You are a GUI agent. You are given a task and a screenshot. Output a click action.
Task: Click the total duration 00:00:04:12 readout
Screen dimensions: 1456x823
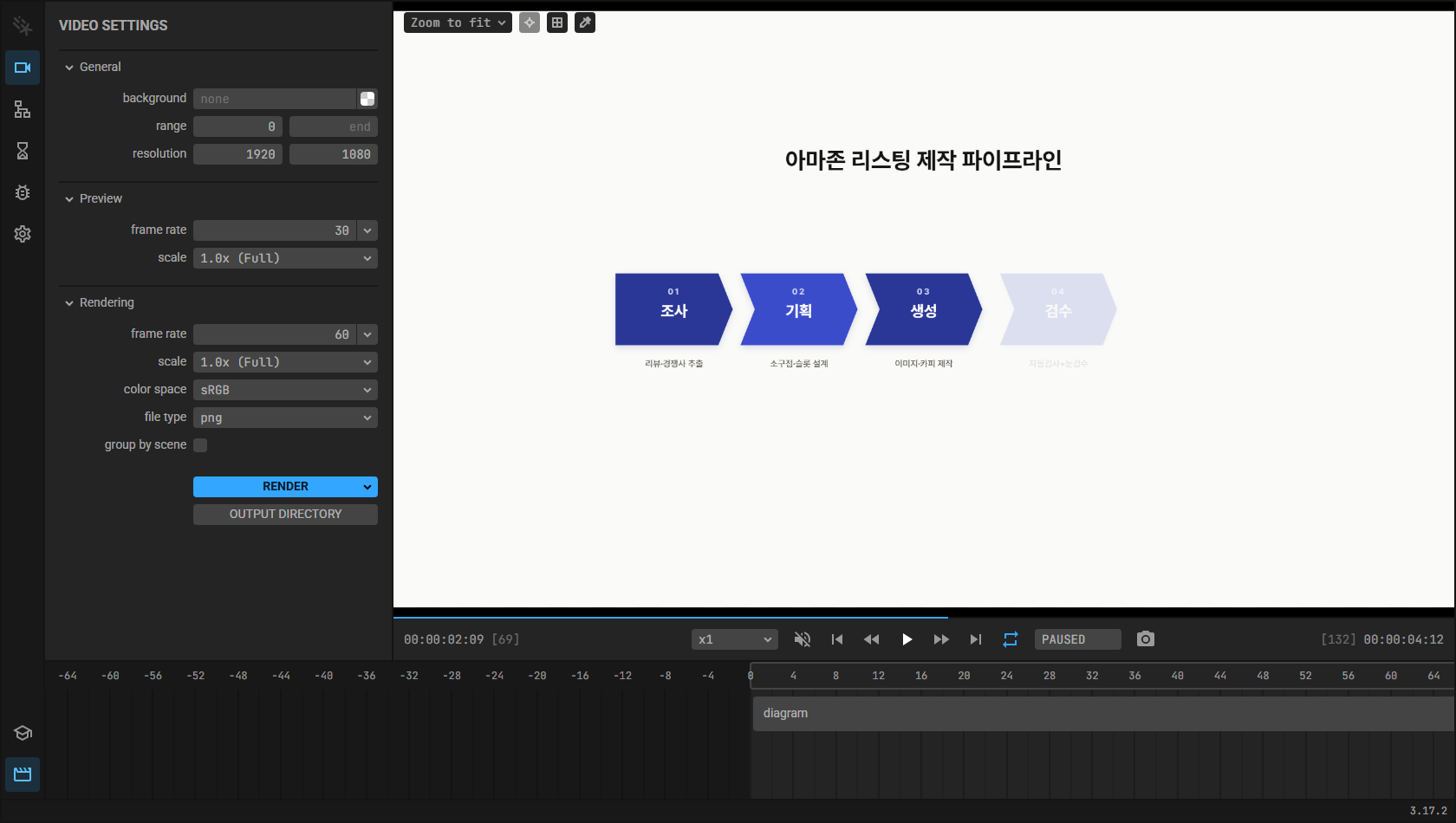pos(1404,639)
